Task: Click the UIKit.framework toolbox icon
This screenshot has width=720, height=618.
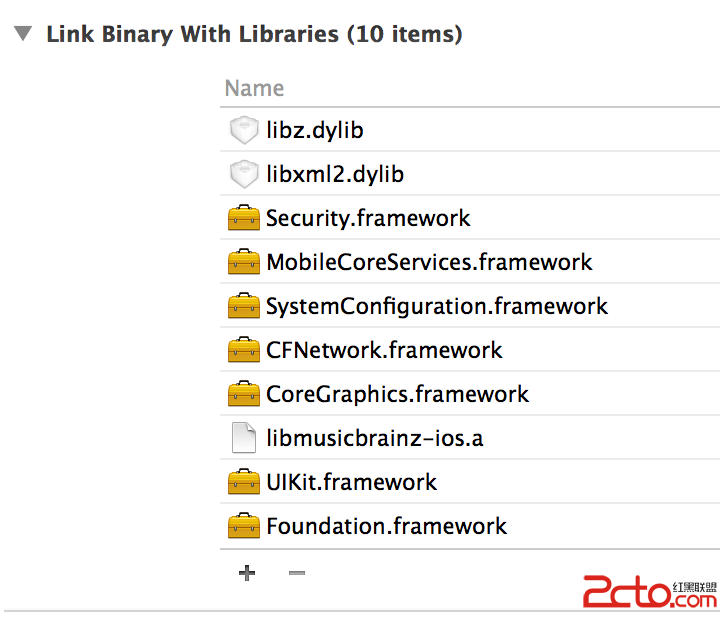Action: click(x=244, y=482)
